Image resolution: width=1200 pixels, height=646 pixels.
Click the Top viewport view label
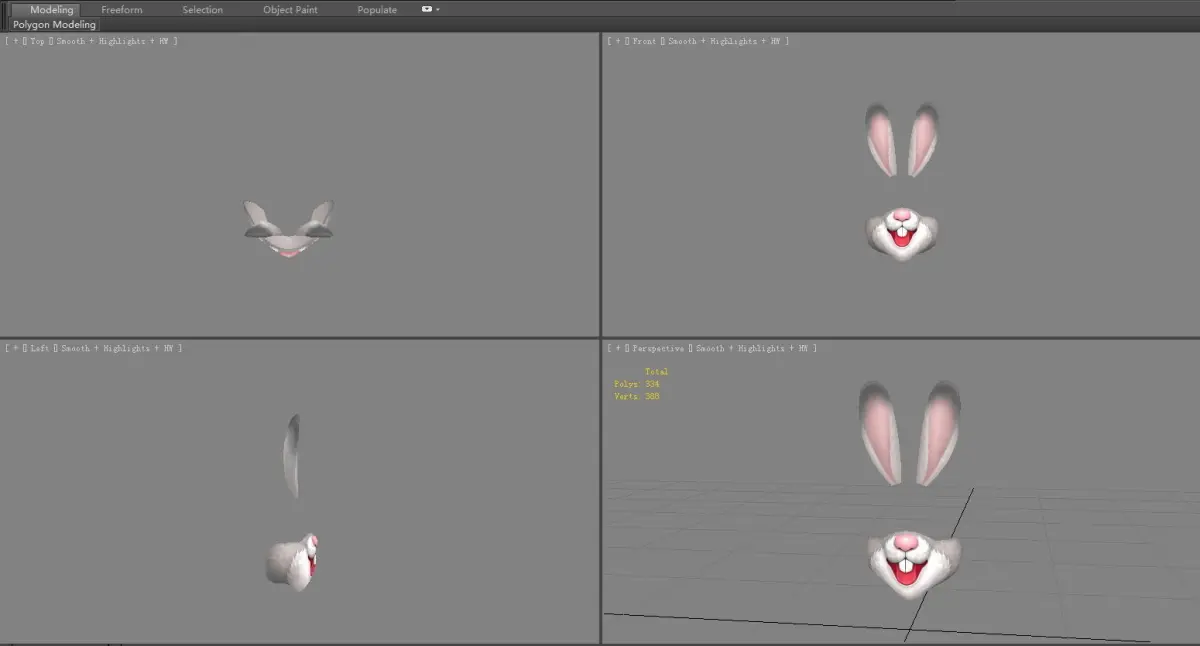[x=38, y=41]
